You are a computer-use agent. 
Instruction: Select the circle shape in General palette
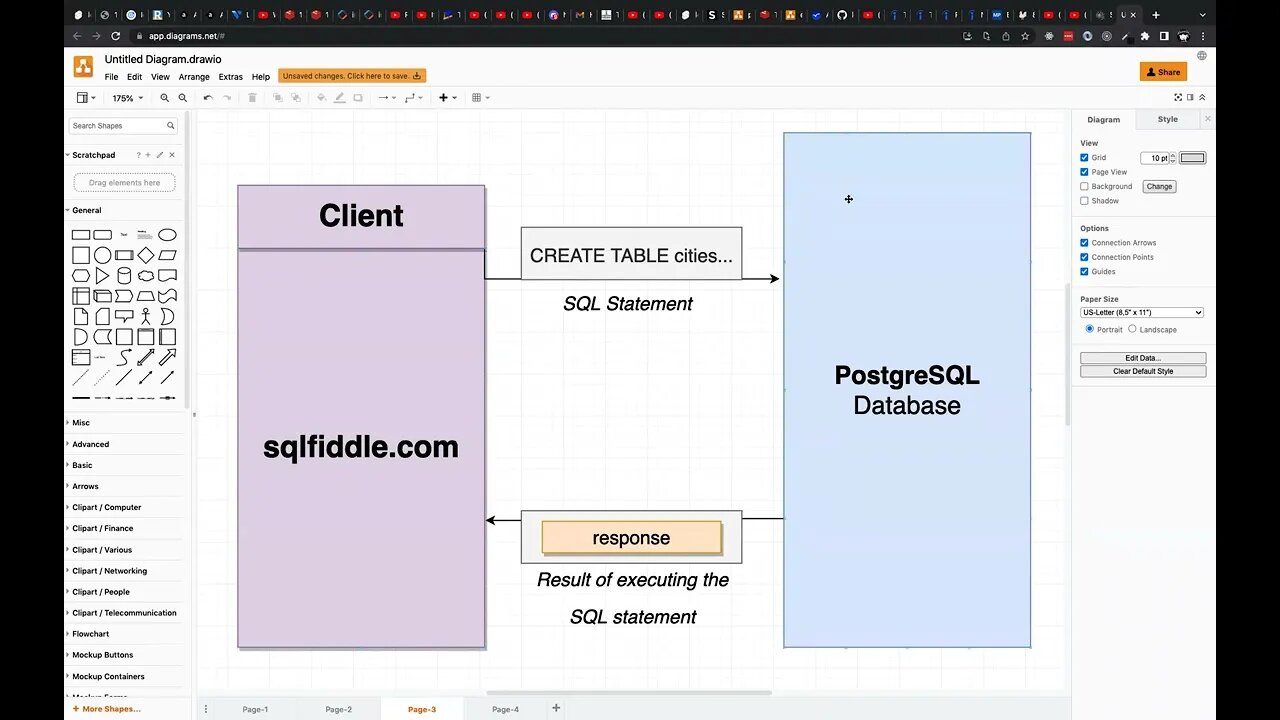(102, 255)
